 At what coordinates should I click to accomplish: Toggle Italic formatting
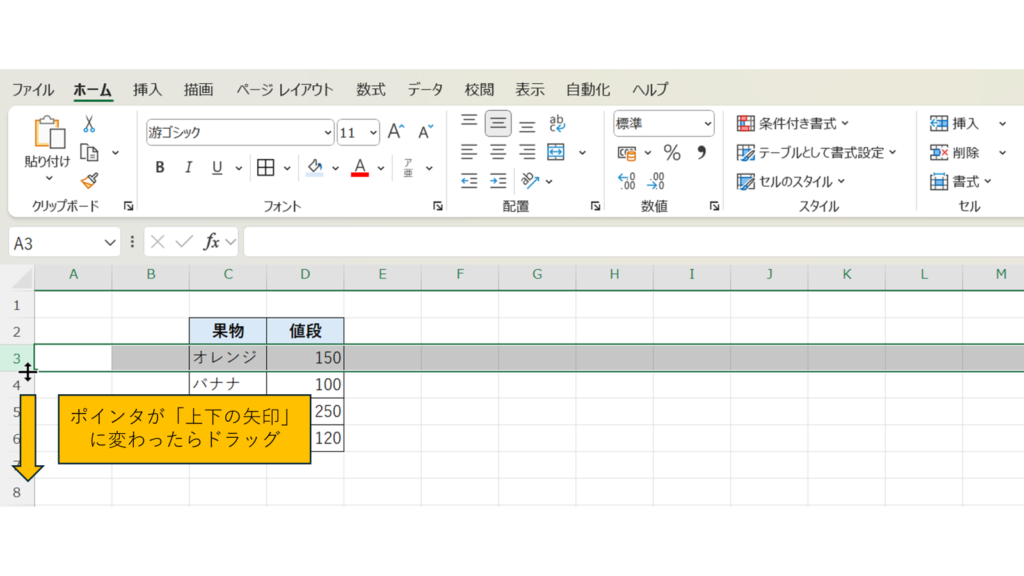(187, 168)
